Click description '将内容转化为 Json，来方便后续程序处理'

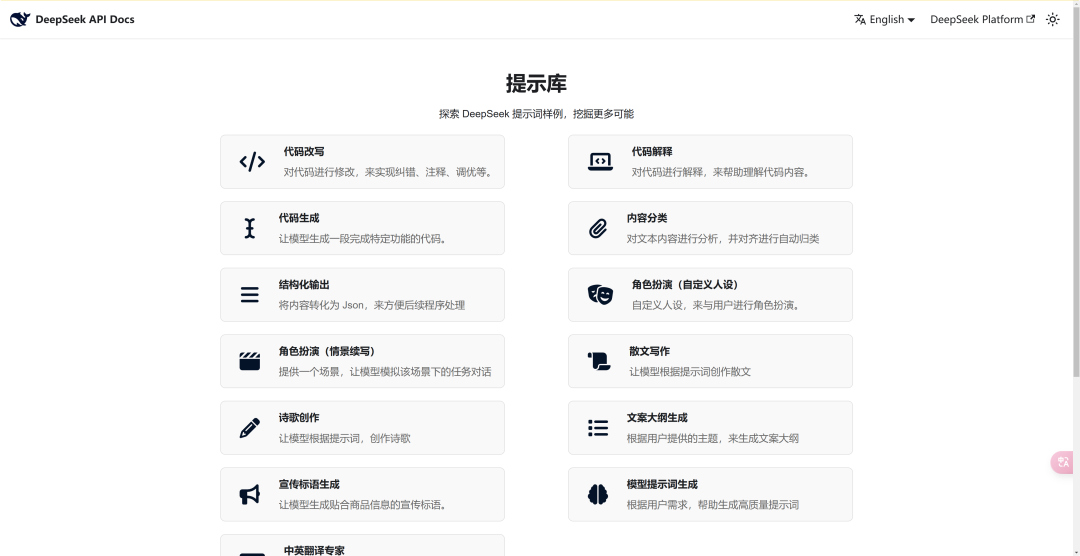click(x=372, y=305)
